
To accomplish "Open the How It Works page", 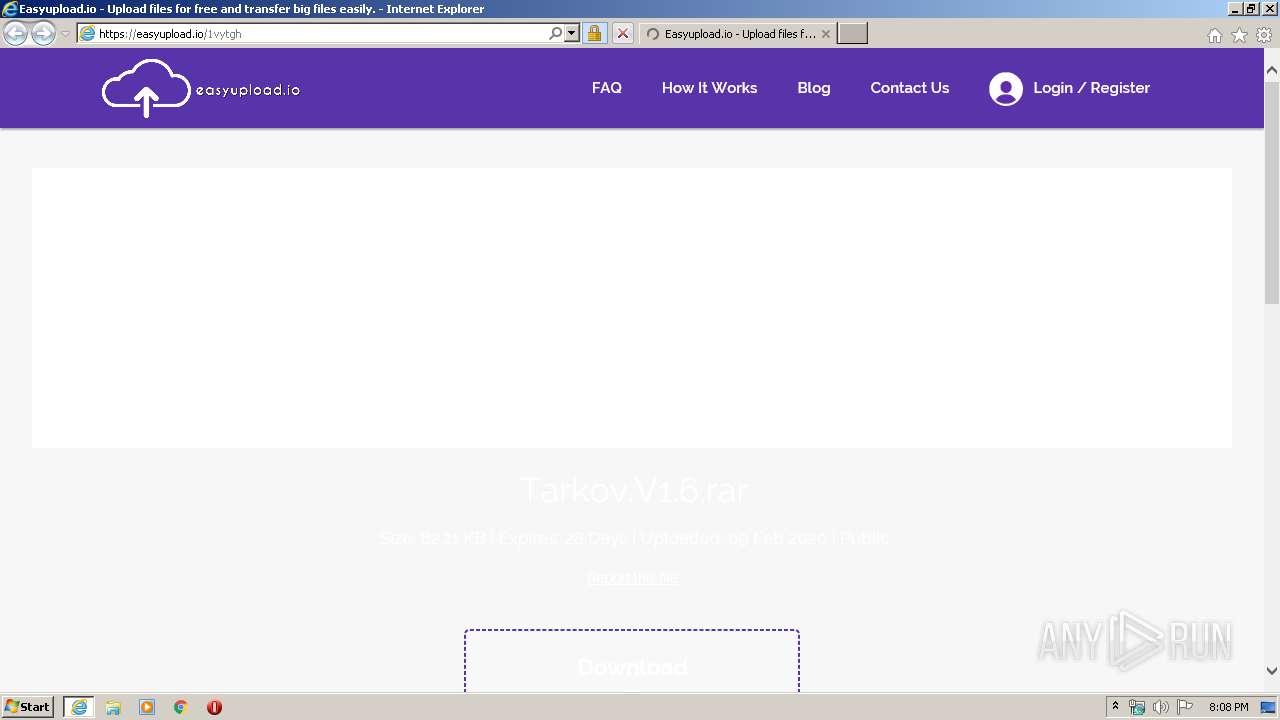I will [709, 88].
